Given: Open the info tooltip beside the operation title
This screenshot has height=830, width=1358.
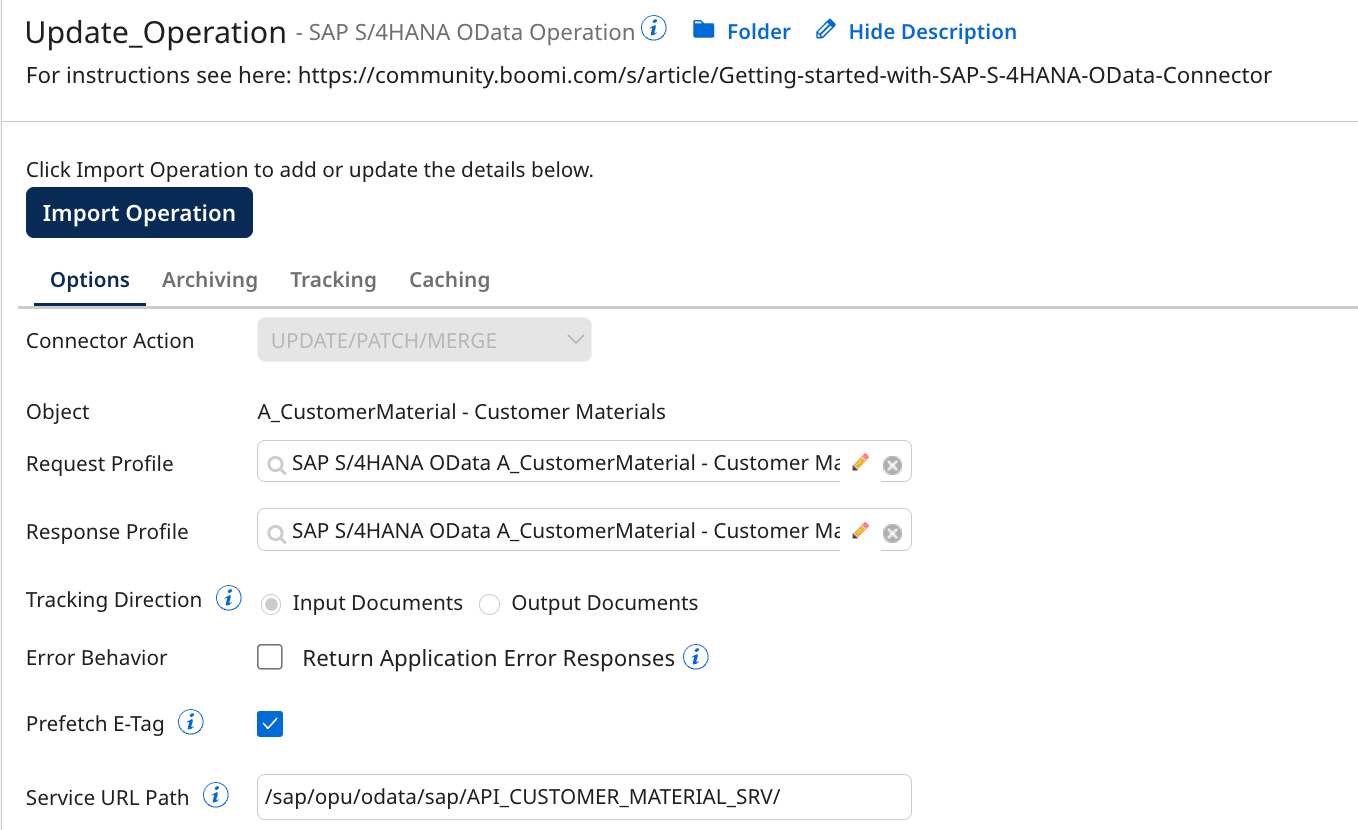Looking at the screenshot, I should point(653,29).
